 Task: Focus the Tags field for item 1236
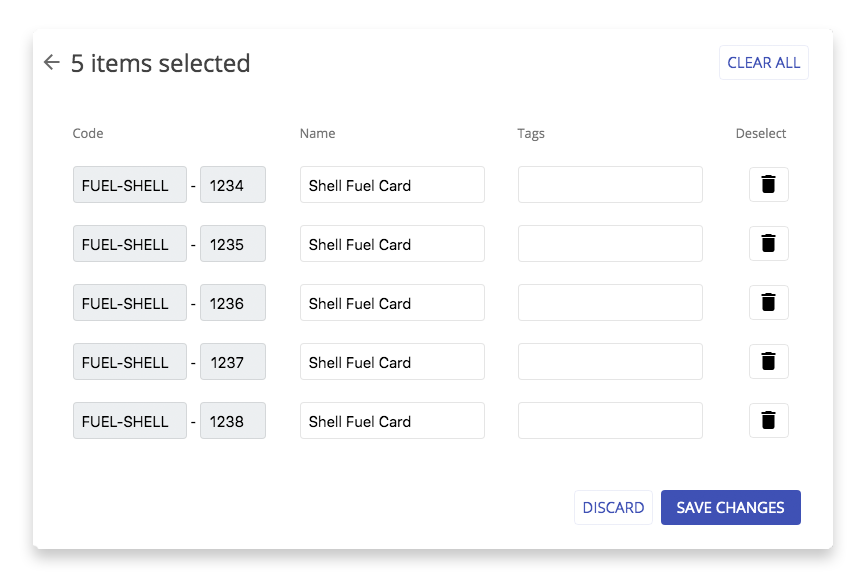click(x=610, y=303)
